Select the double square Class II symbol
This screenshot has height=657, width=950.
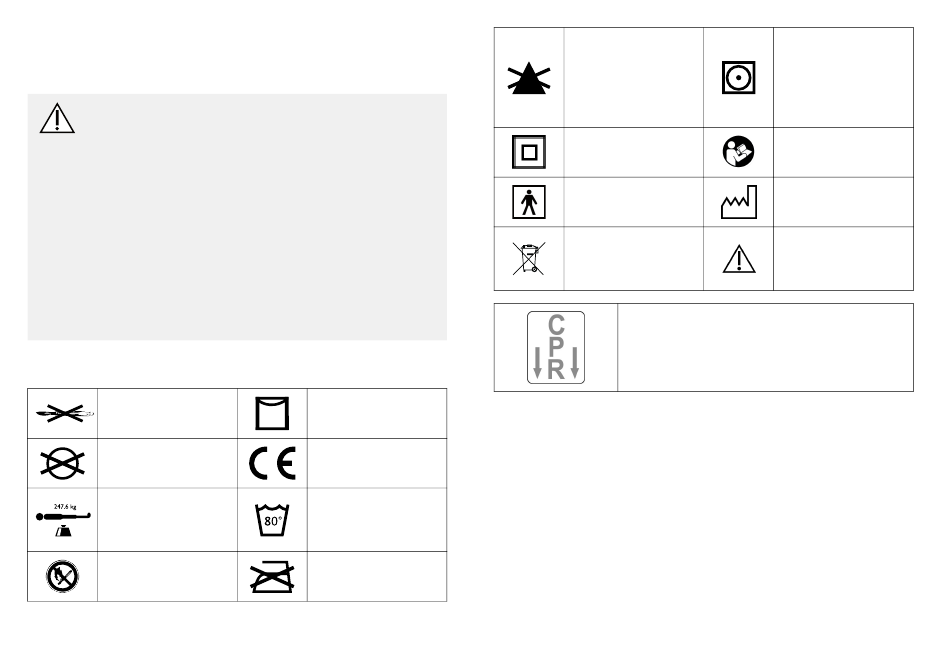[529, 152]
